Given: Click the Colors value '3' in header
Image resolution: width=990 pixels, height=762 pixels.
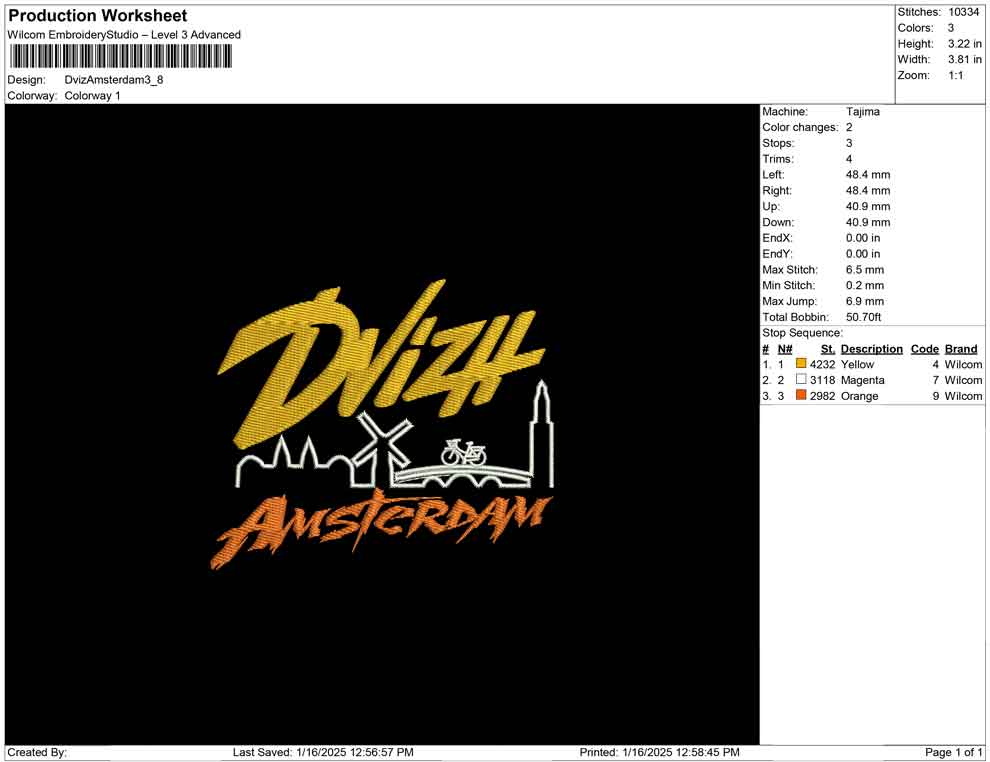Looking at the screenshot, I should click(x=951, y=28).
